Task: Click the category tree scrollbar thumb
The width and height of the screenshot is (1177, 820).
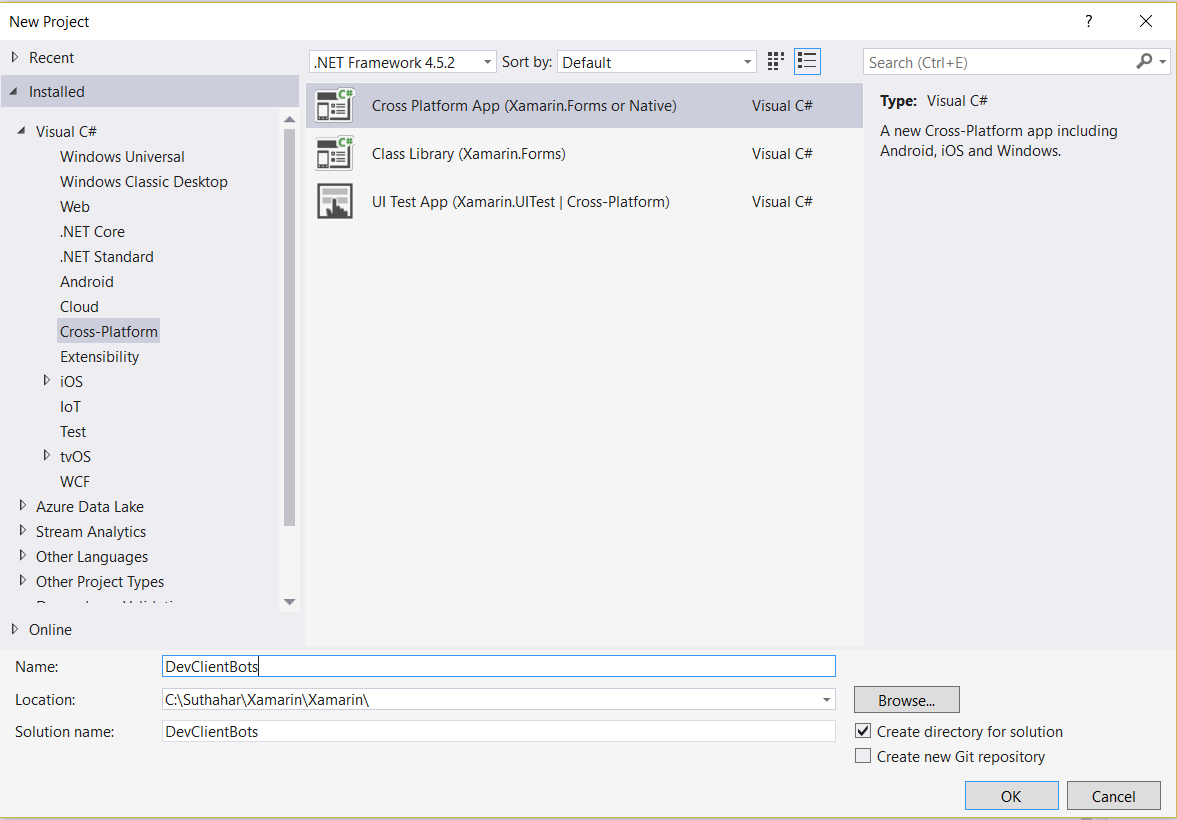Action: (x=290, y=327)
